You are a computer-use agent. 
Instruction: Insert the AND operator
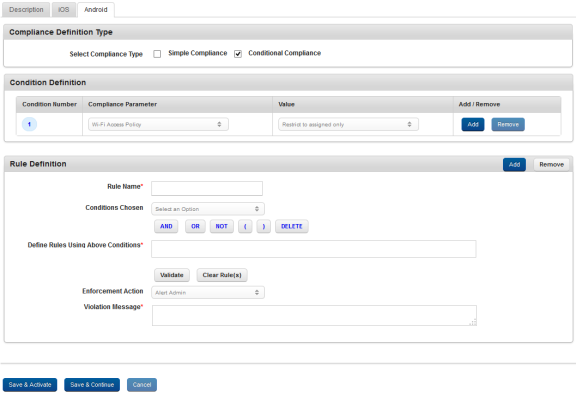coord(166,227)
